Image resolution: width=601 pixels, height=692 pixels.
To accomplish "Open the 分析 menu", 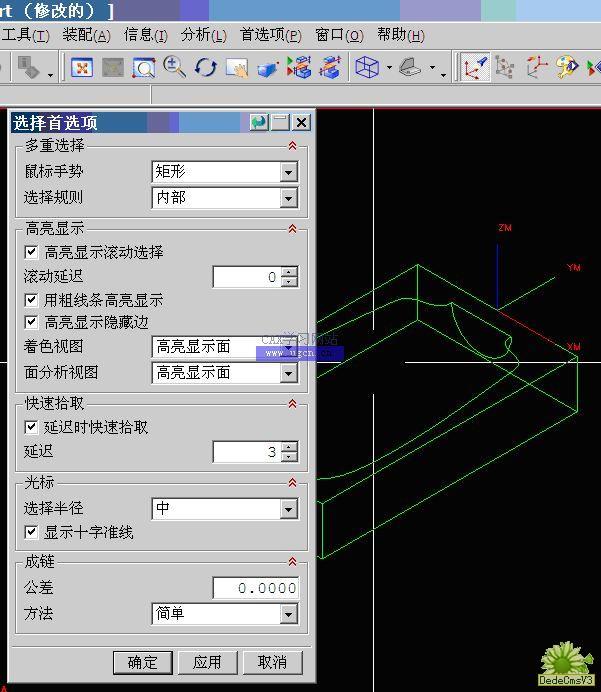I will coord(203,35).
